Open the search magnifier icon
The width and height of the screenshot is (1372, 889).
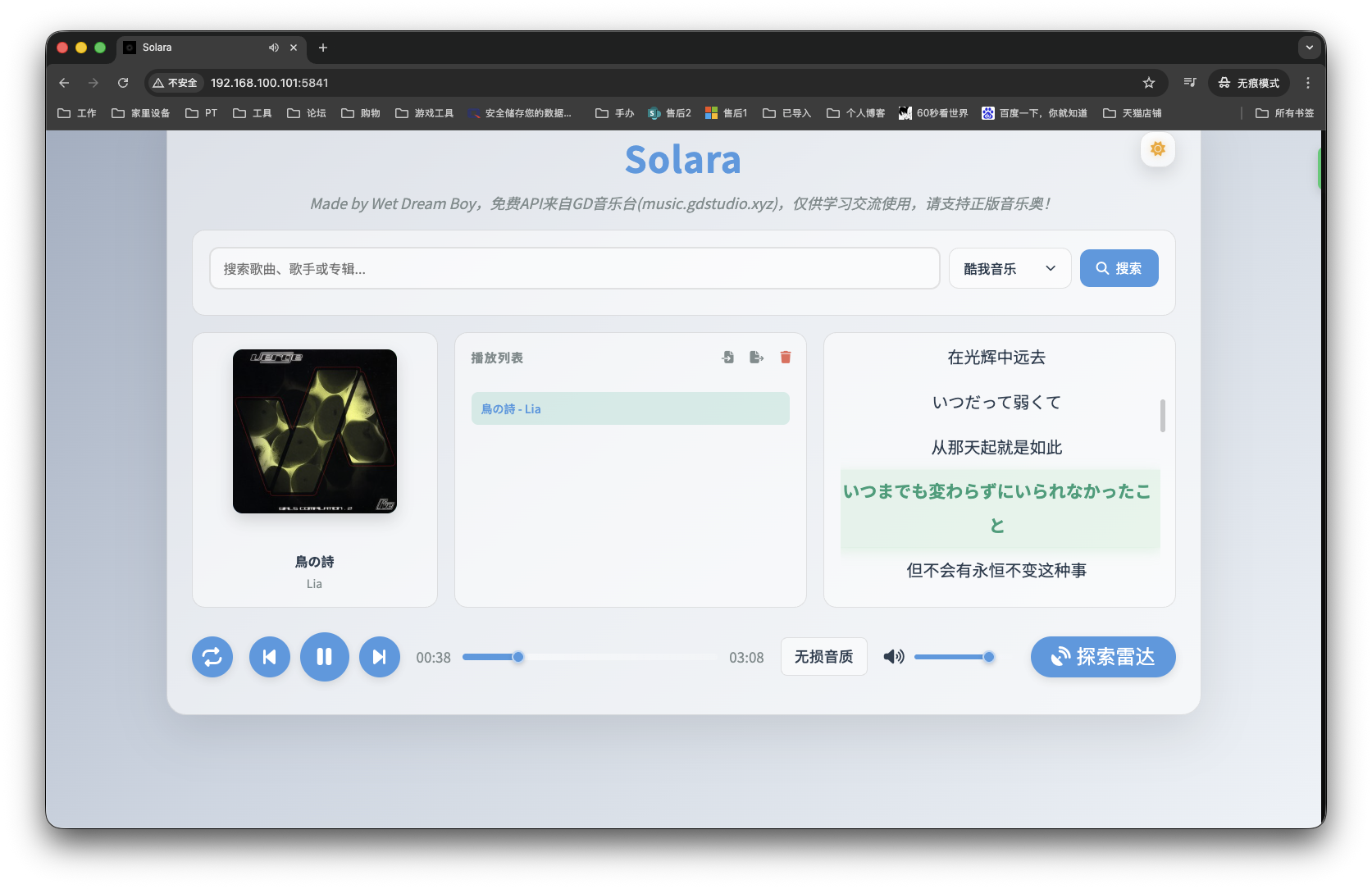(x=1101, y=267)
